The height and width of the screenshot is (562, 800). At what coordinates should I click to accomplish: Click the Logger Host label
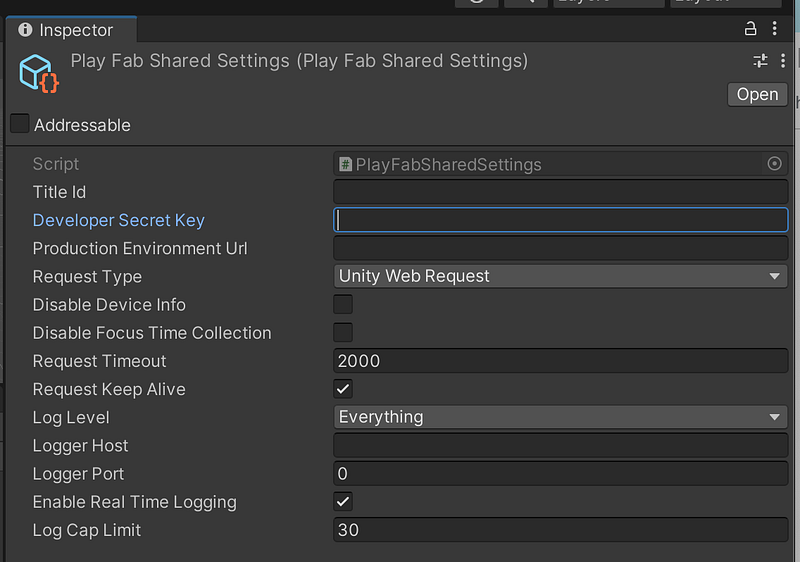tap(80, 446)
